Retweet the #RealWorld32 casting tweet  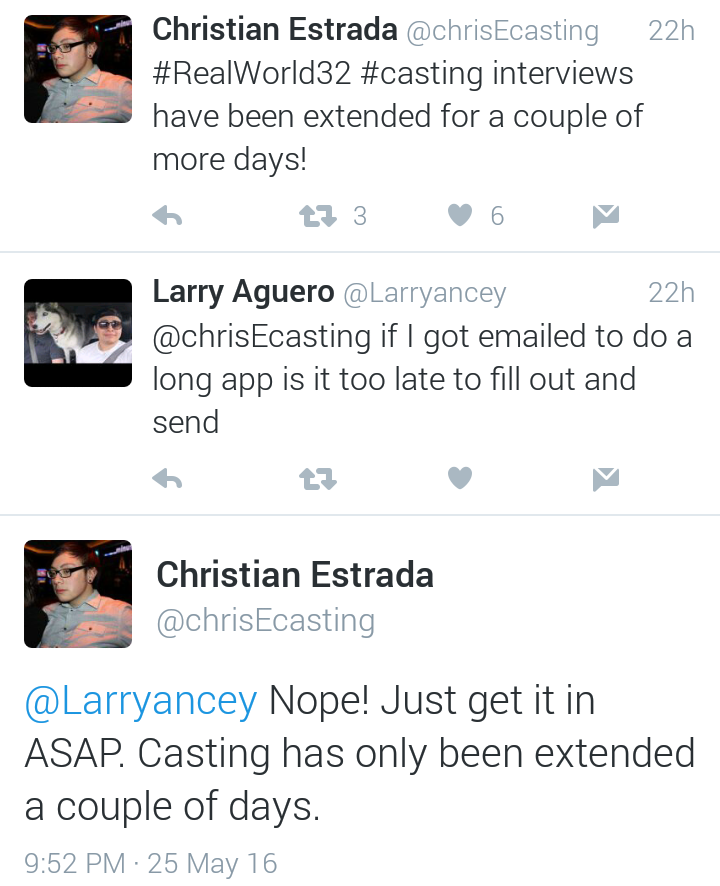coord(318,216)
